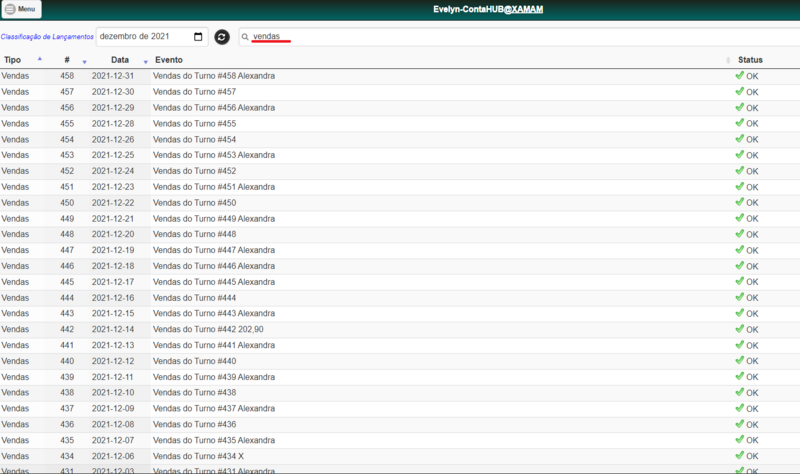Click the Status column header
The height and width of the screenshot is (474, 800).
[750, 60]
